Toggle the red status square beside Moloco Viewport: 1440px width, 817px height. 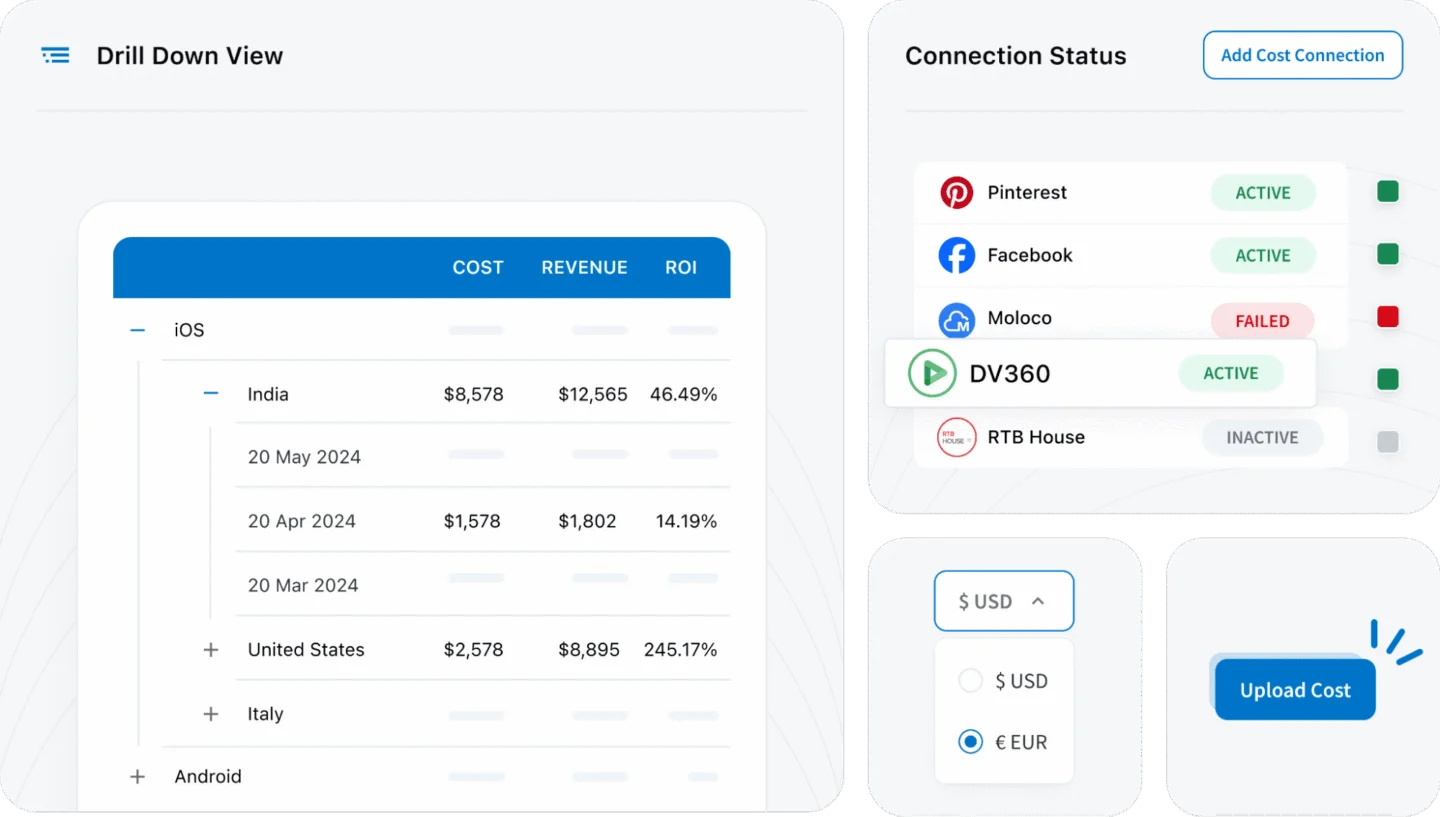(1387, 316)
